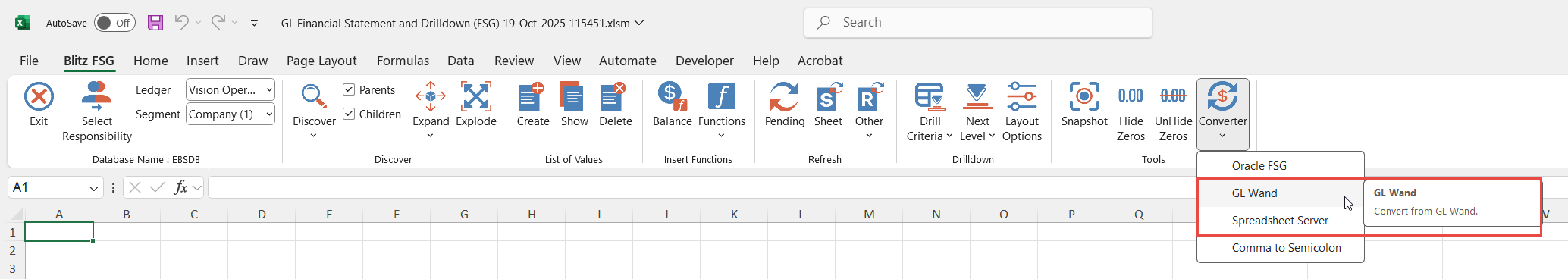Switch to the View tab
This screenshot has width=1568, height=279.
(566, 61)
